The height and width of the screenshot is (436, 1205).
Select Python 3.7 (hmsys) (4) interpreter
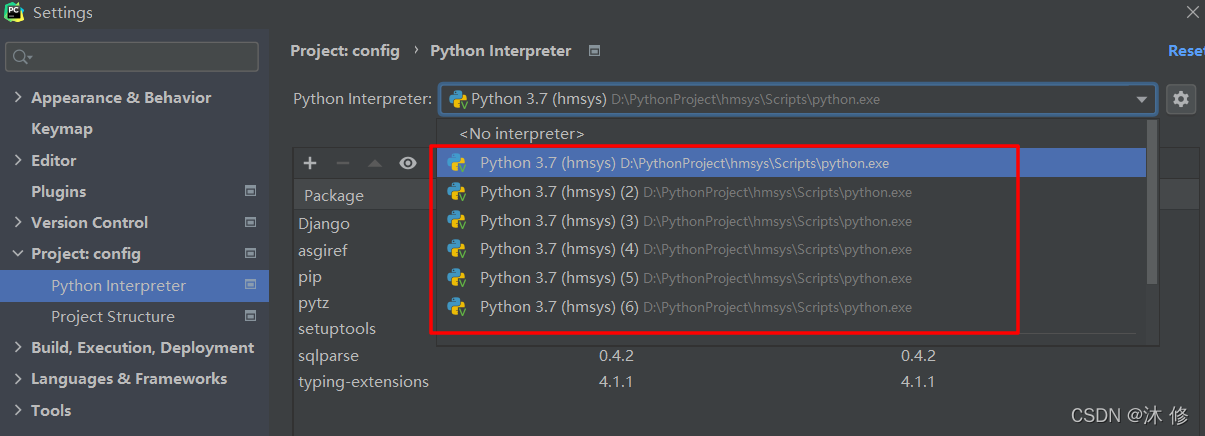791,249
